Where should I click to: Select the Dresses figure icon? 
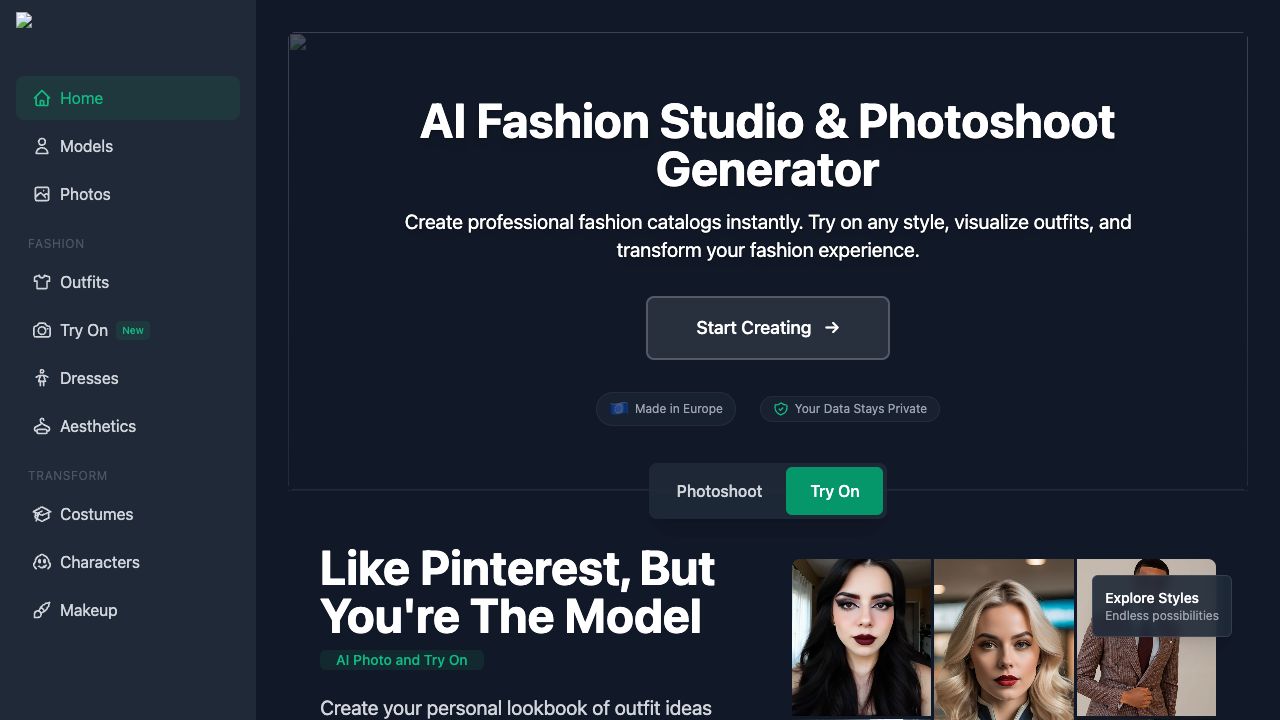[42, 378]
